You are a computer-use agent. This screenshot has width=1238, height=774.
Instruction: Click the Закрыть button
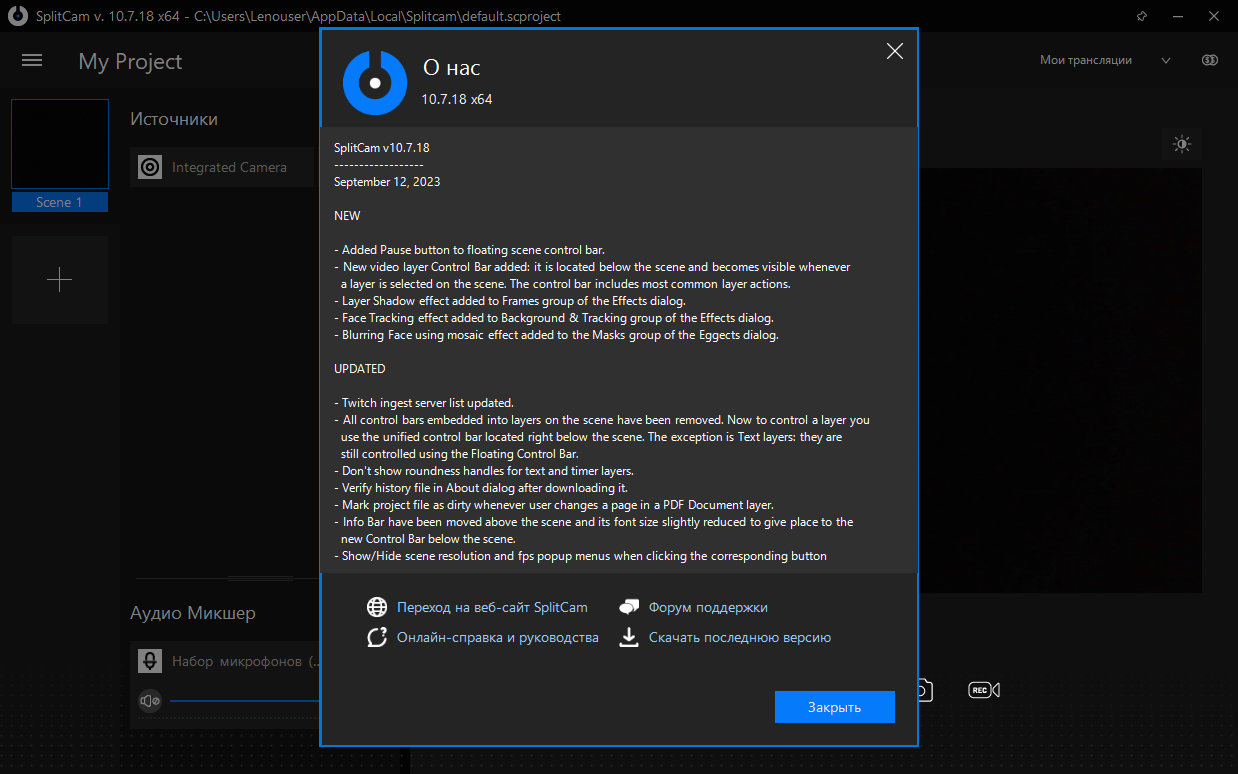[834, 707]
